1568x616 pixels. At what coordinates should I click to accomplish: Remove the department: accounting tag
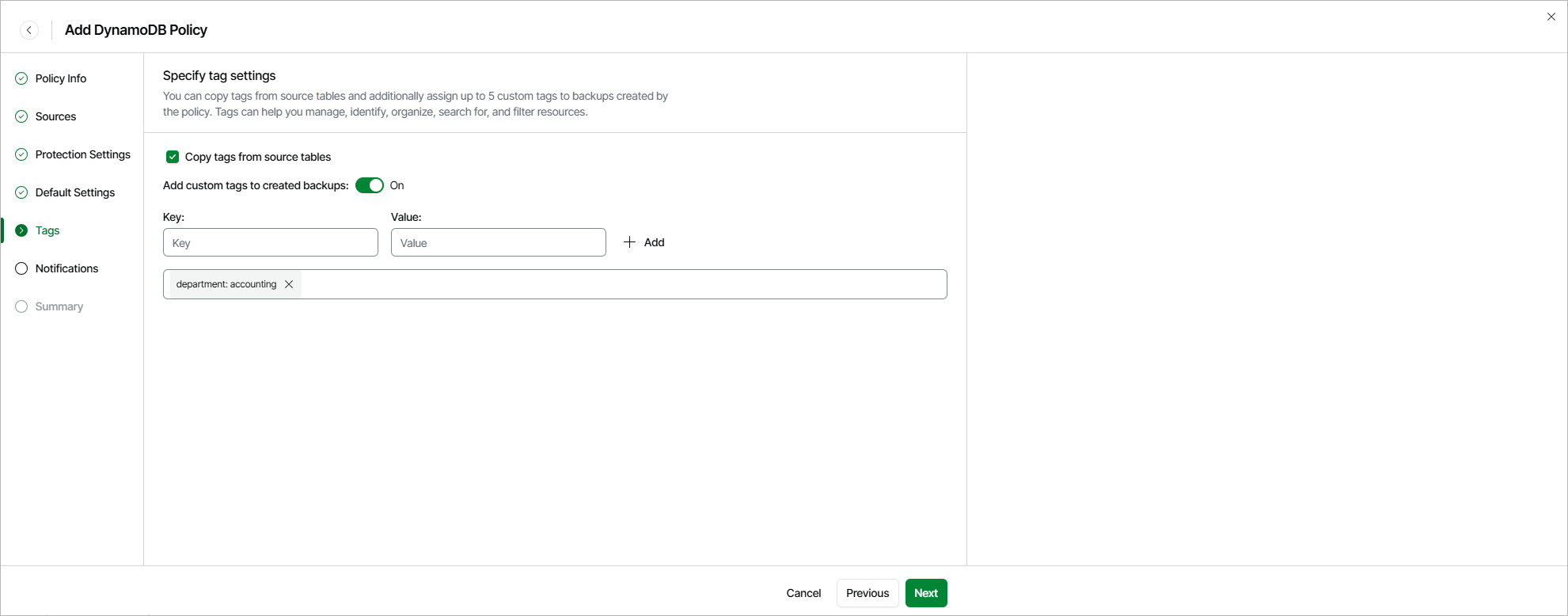pyautogui.click(x=289, y=284)
